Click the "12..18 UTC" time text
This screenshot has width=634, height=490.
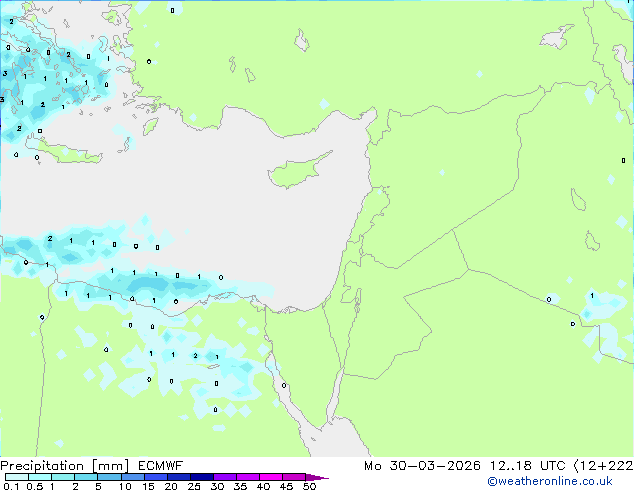click(x=527, y=466)
